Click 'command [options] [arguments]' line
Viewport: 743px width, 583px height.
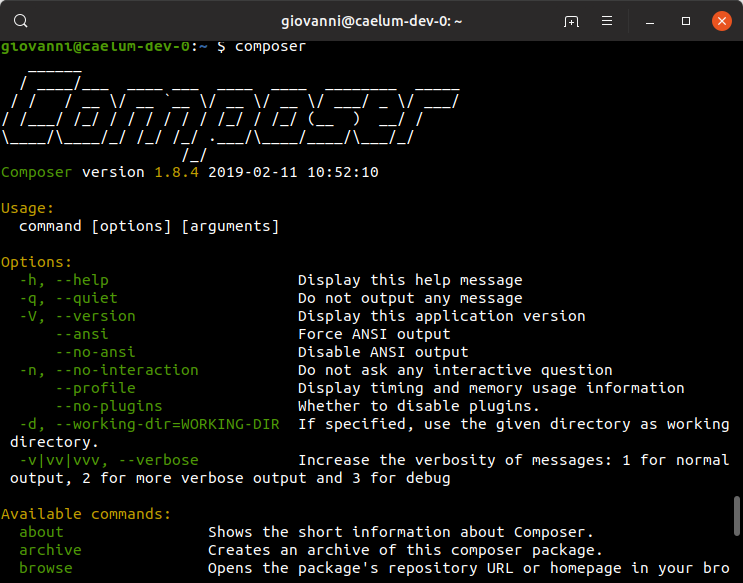pos(149,226)
